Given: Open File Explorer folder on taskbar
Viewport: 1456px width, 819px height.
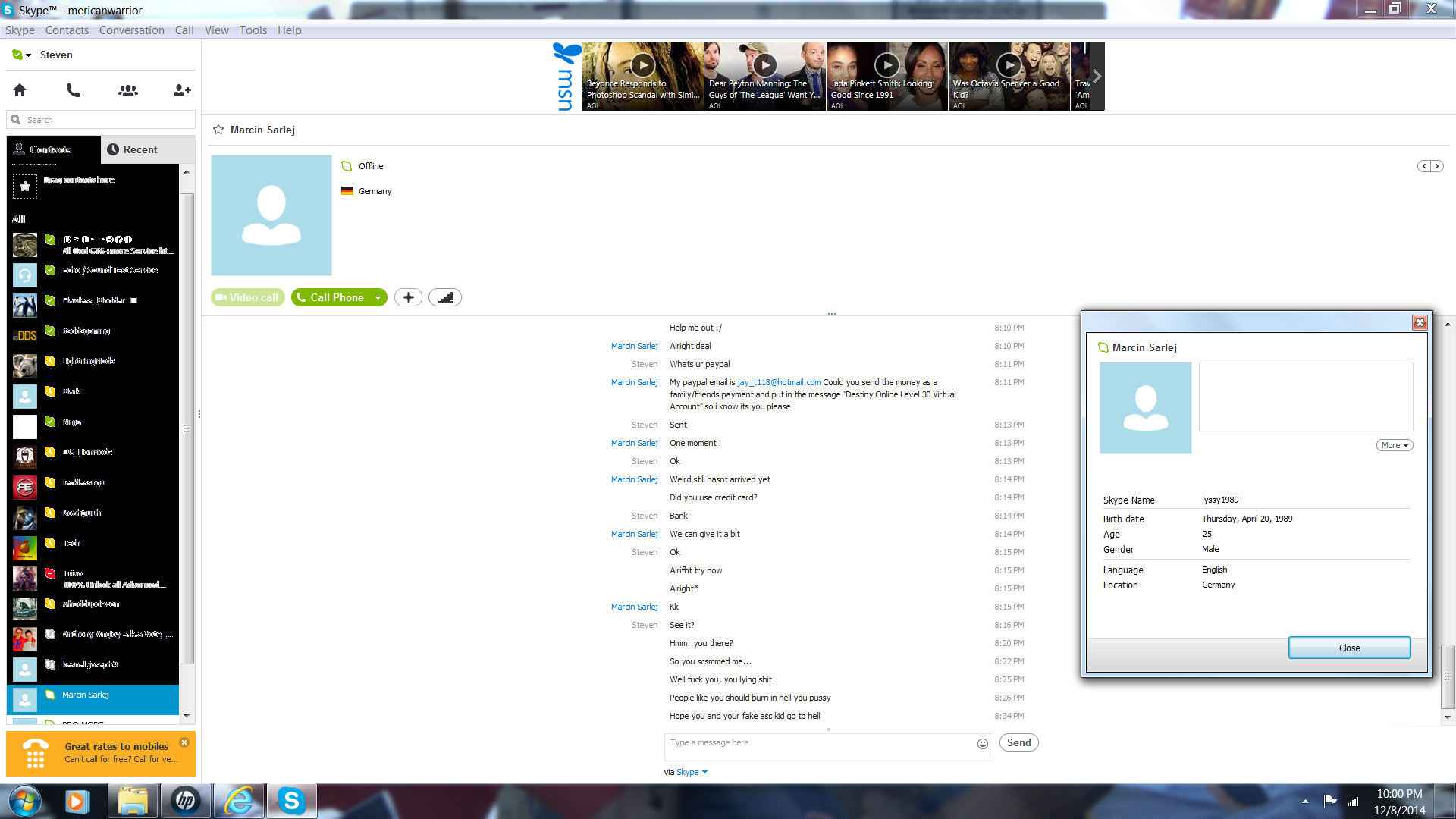Looking at the screenshot, I should [x=133, y=801].
